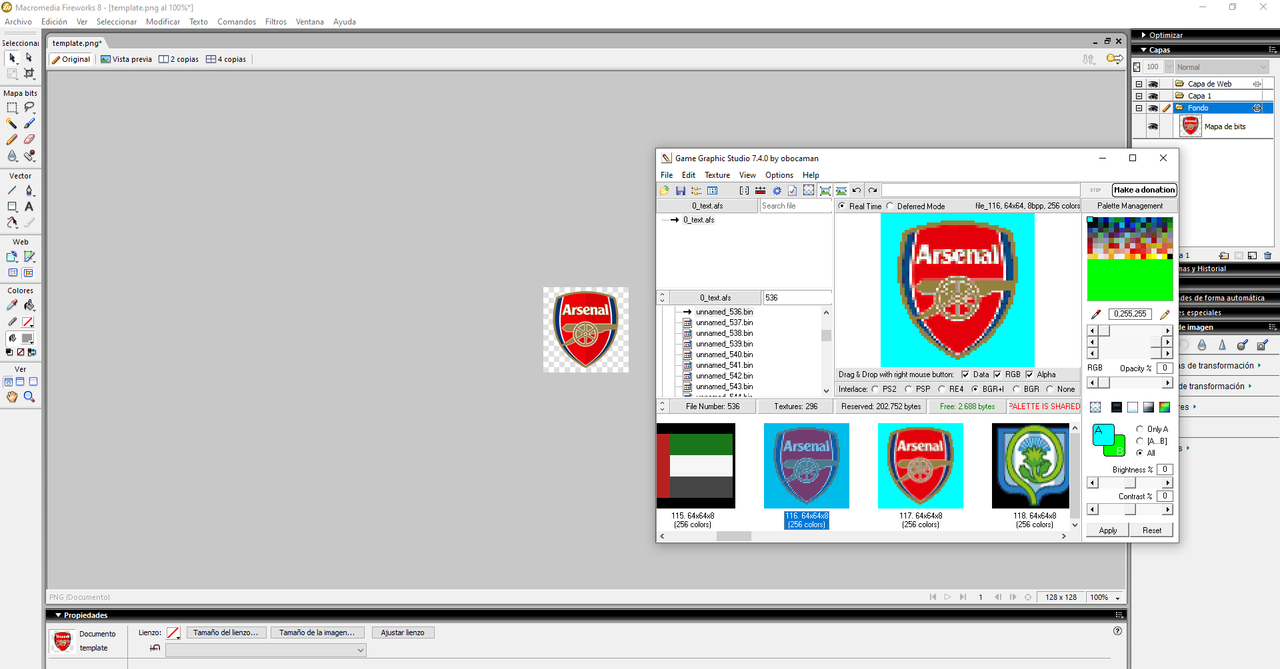Click Reset button in palette panel
This screenshot has width=1280, height=669.
pyautogui.click(x=1152, y=530)
